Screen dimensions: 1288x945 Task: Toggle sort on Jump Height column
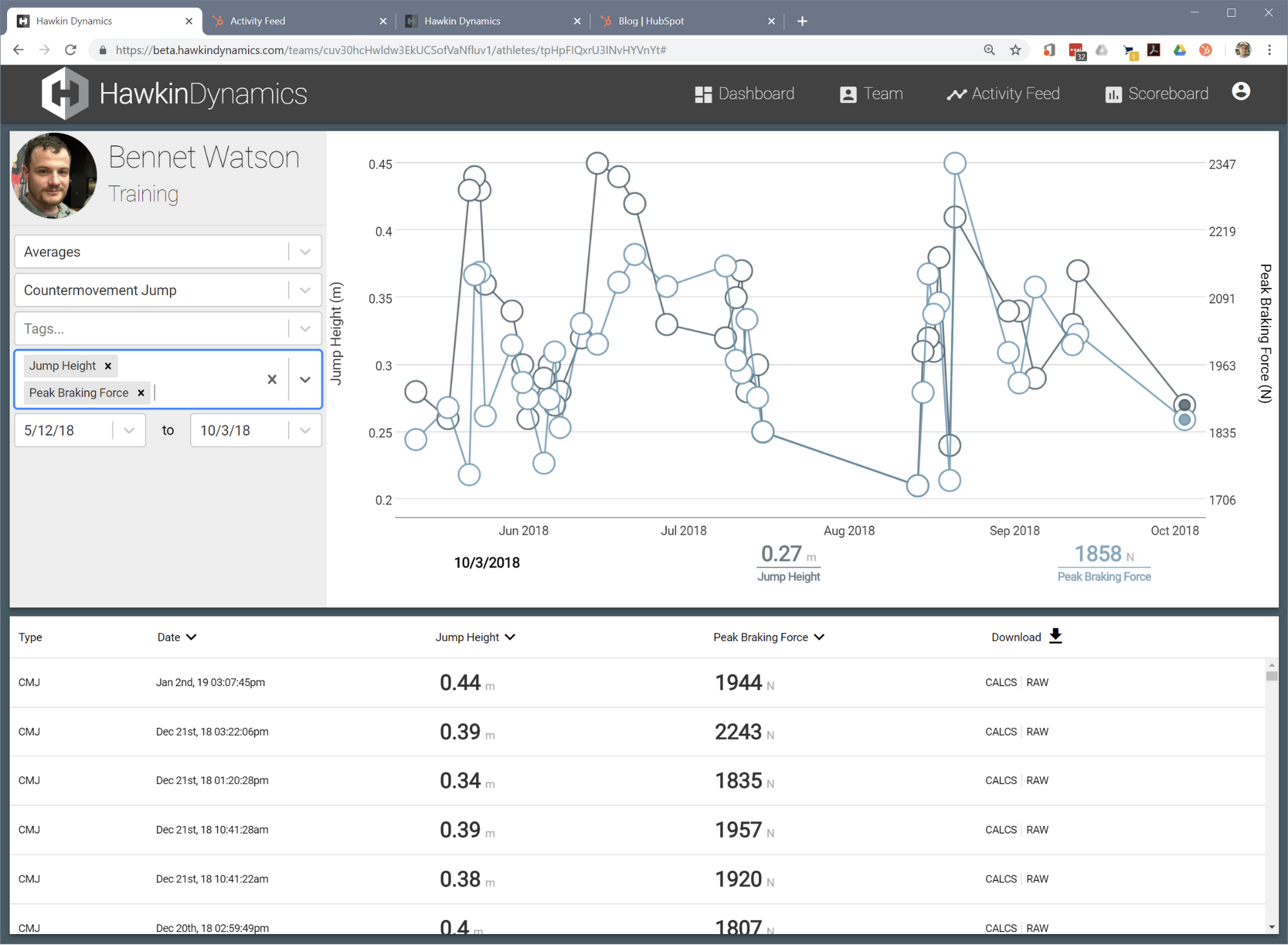click(475, 637)
